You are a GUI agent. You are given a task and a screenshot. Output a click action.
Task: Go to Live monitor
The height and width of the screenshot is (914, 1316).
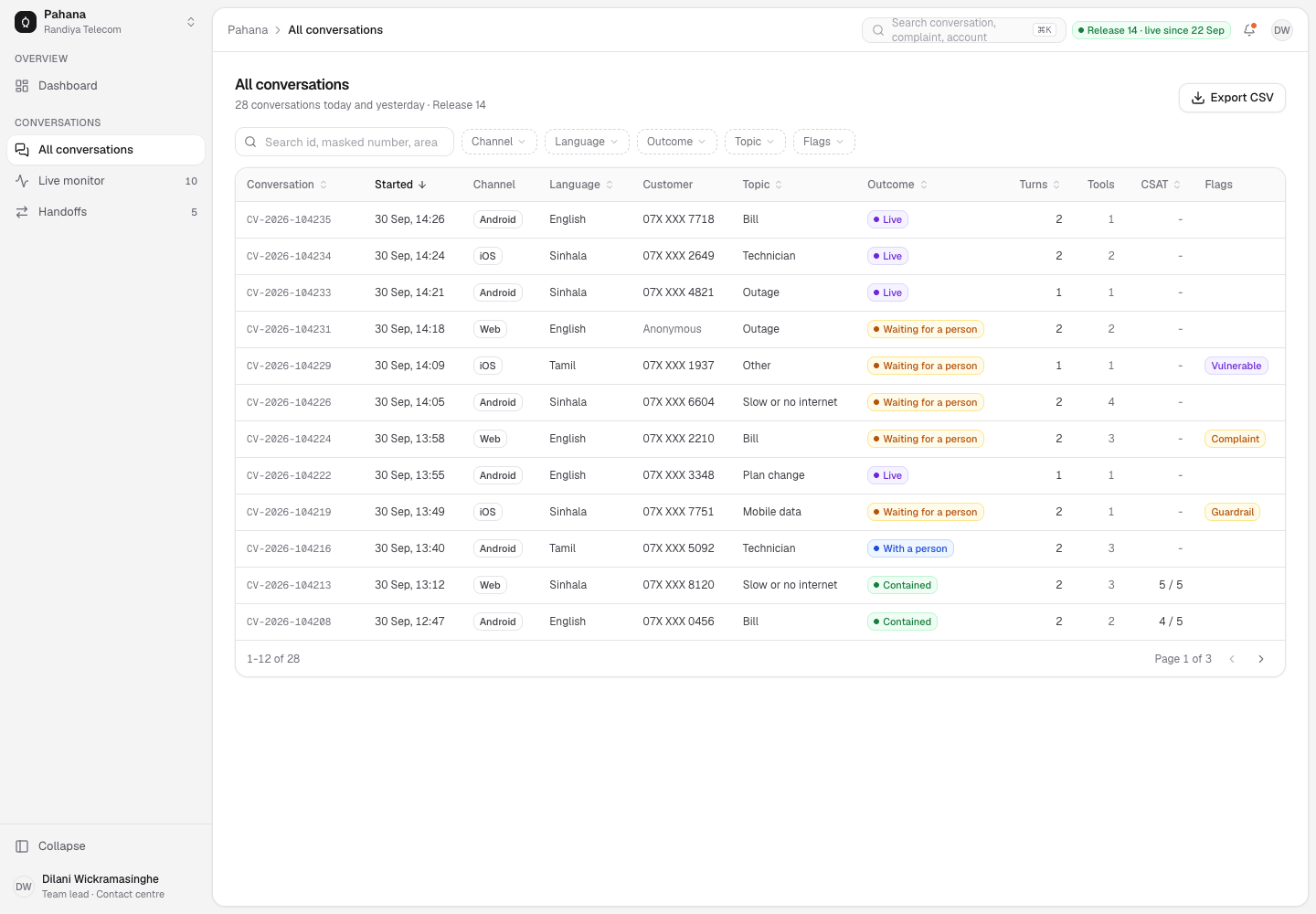click(x=106, y=181)
